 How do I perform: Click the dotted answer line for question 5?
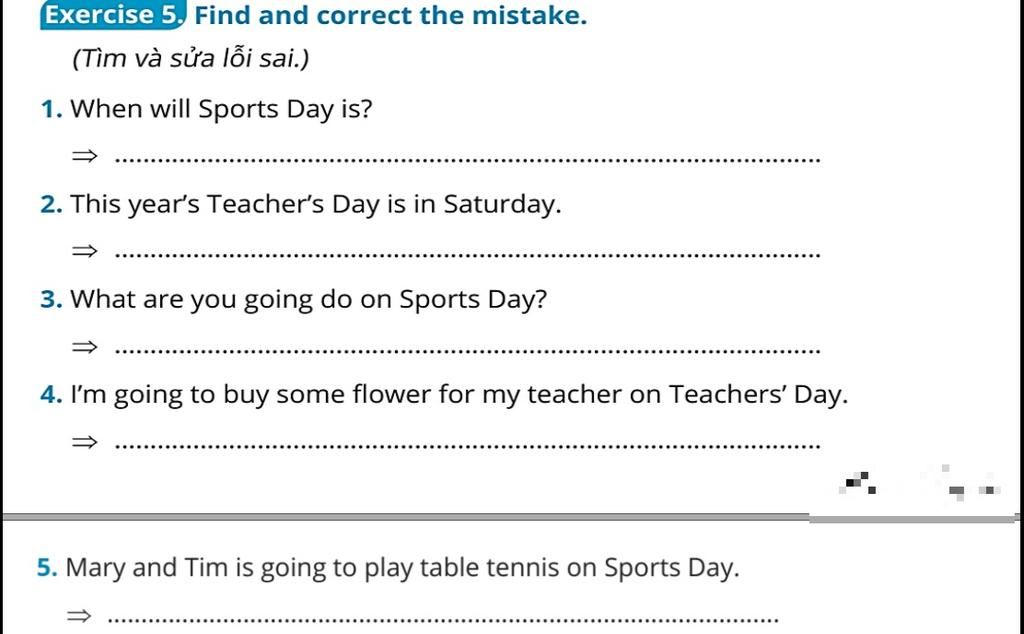coord(443,619)
